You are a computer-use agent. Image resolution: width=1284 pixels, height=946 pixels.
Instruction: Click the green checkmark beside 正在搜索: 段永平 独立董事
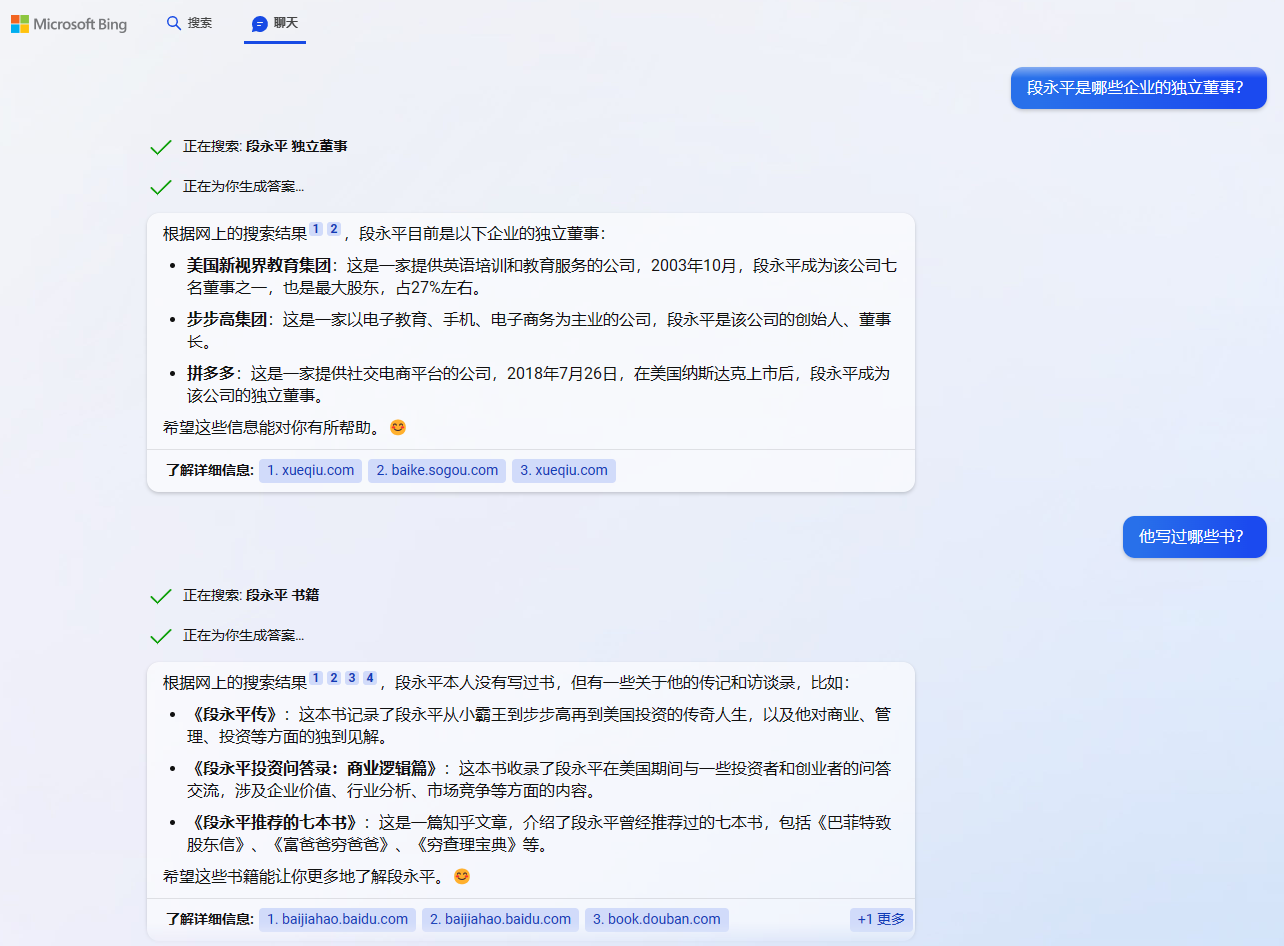[160, 146]
